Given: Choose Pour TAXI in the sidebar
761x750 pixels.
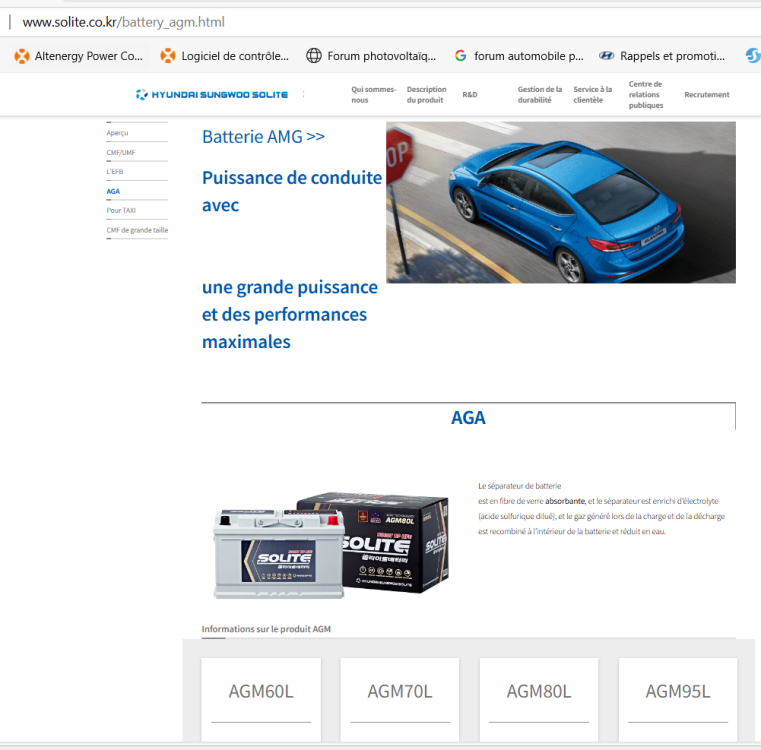Looking at the screenshot, I should 121,210.
